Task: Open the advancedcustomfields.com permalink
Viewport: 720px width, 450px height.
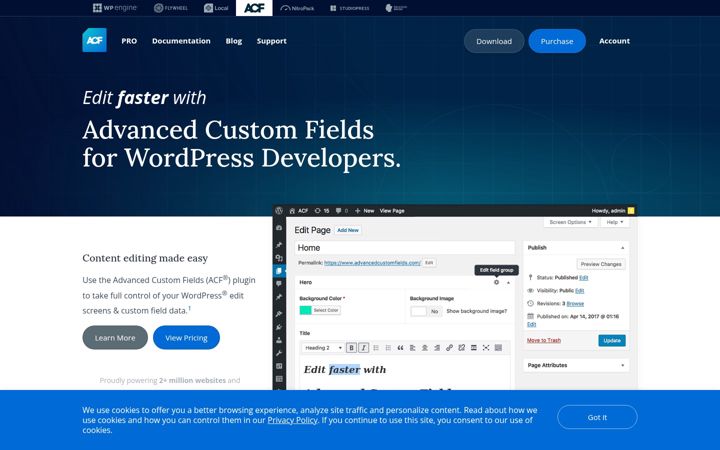Action: 372,263
